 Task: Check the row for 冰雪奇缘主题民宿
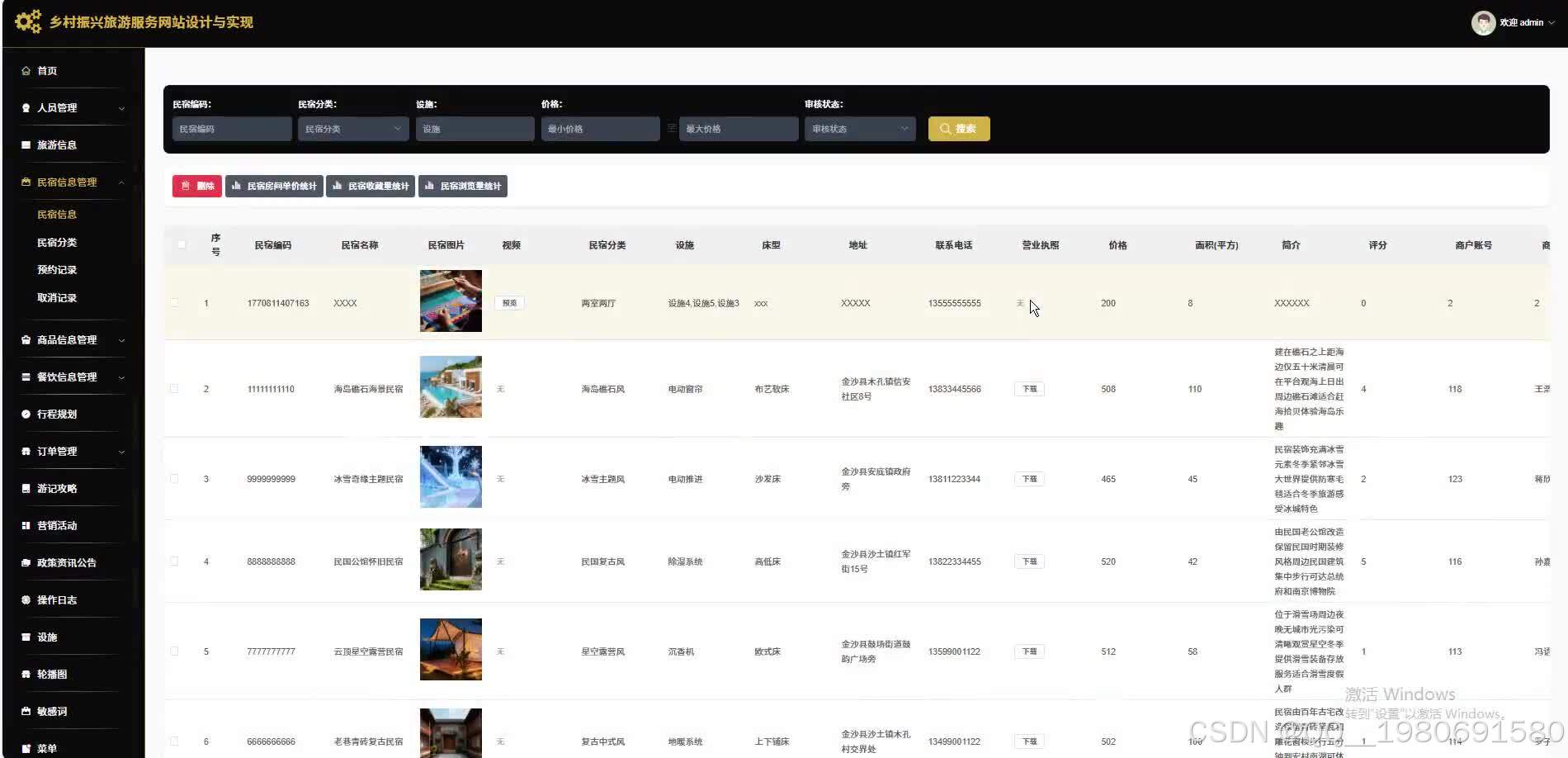[x=174, y=479]
